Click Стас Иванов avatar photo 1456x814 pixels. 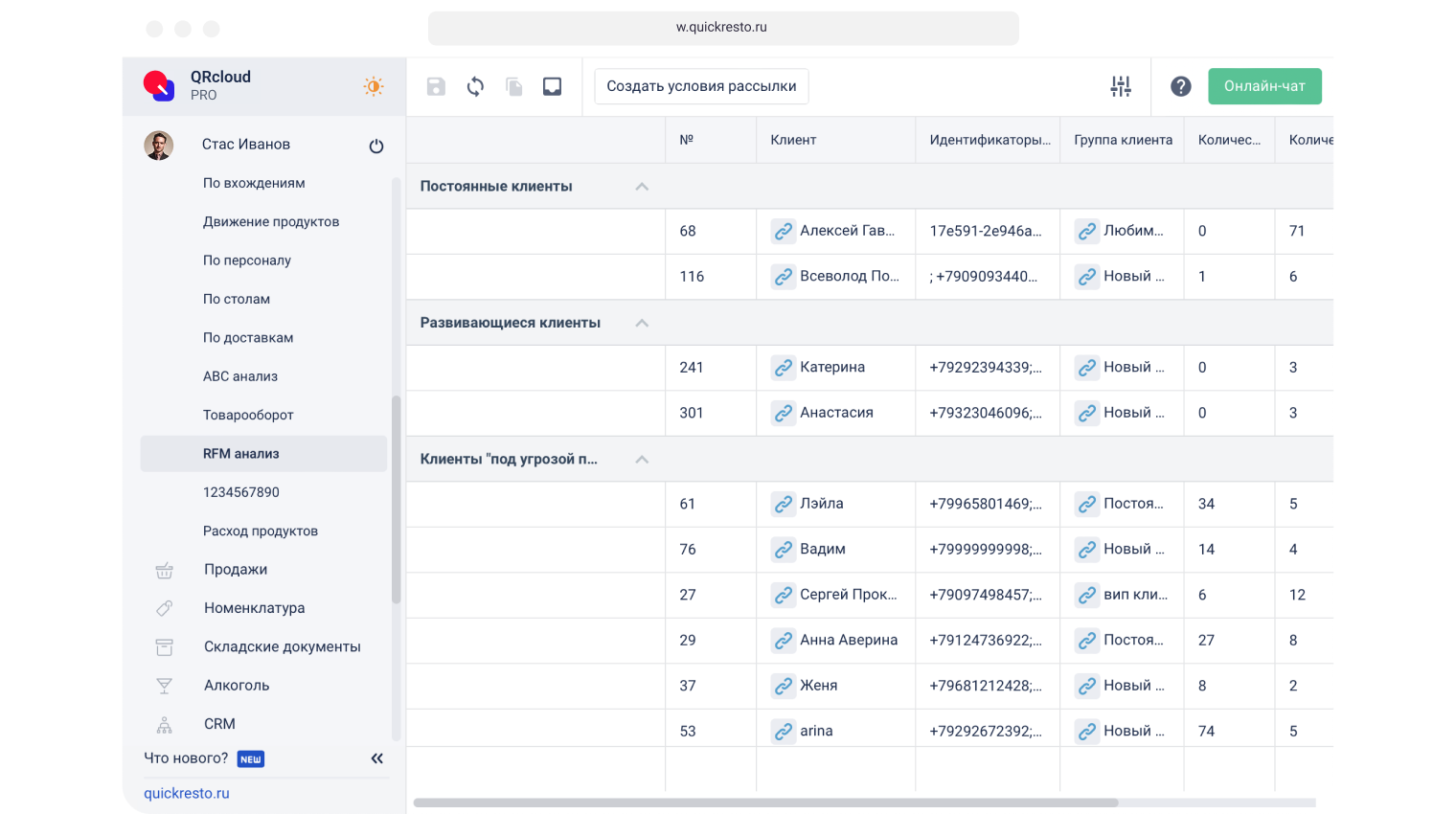click(x=159, y=145)
